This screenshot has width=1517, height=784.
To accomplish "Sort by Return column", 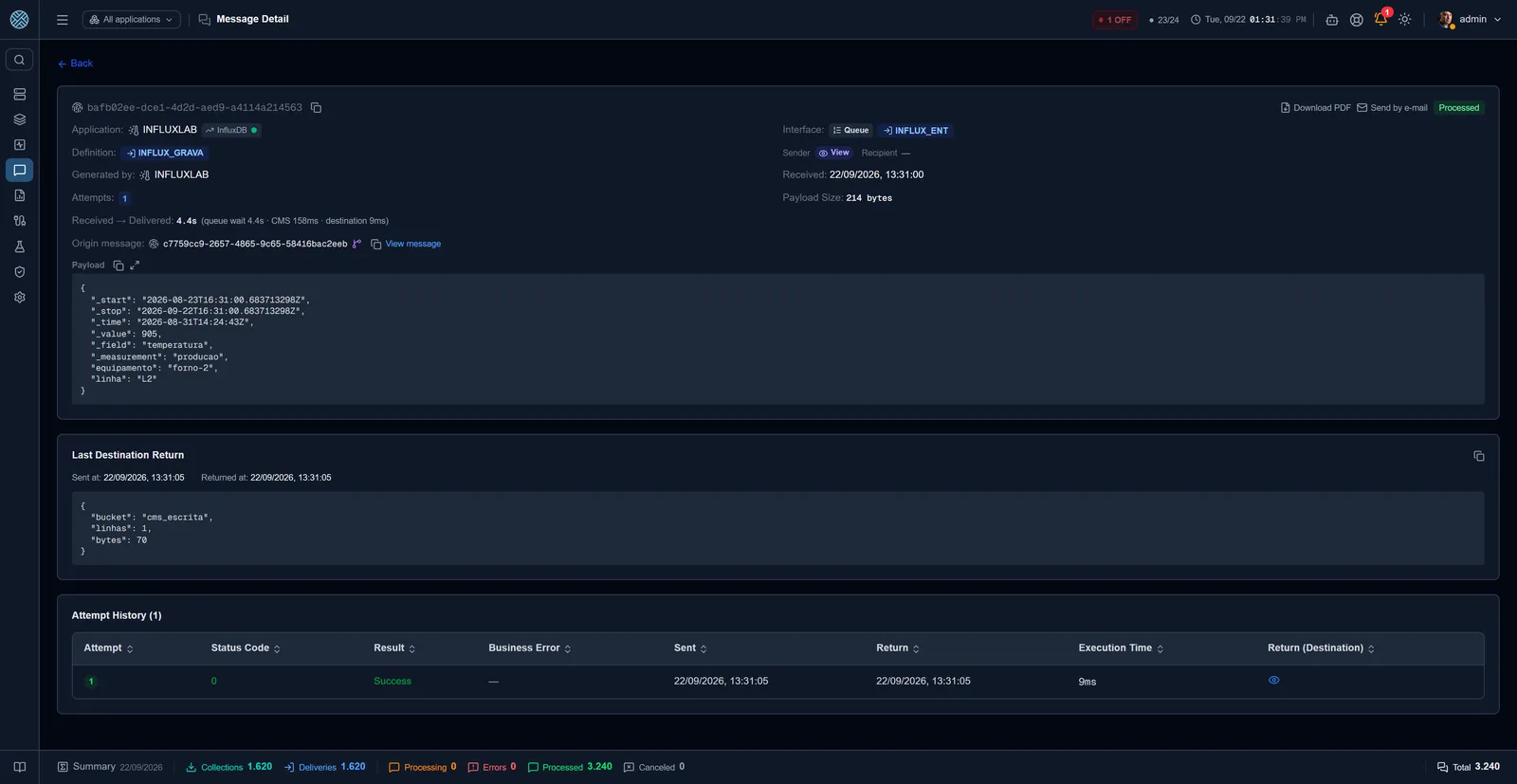I will coord(898,648).
